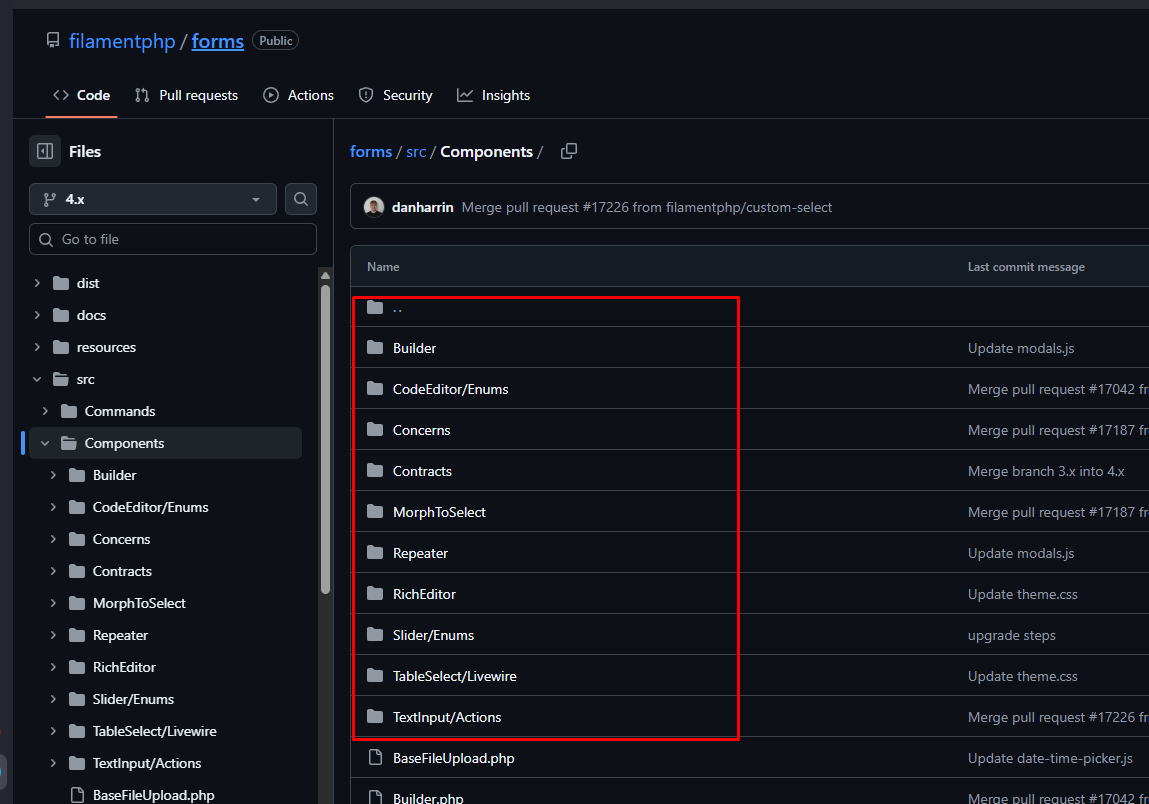Copy the path with the copy icon

point(569,151)
